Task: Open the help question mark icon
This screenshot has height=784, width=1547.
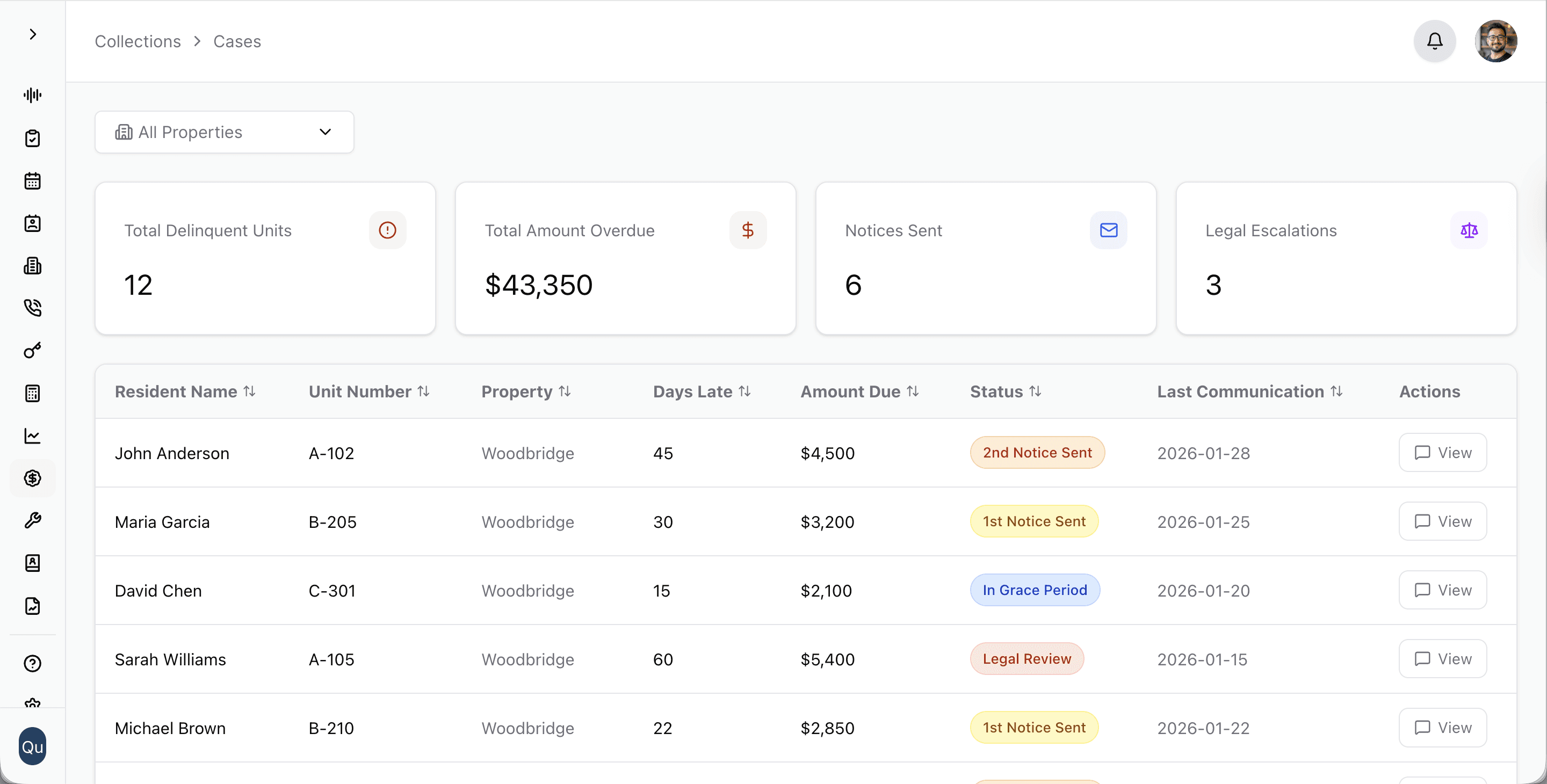Action: point(32,663)
